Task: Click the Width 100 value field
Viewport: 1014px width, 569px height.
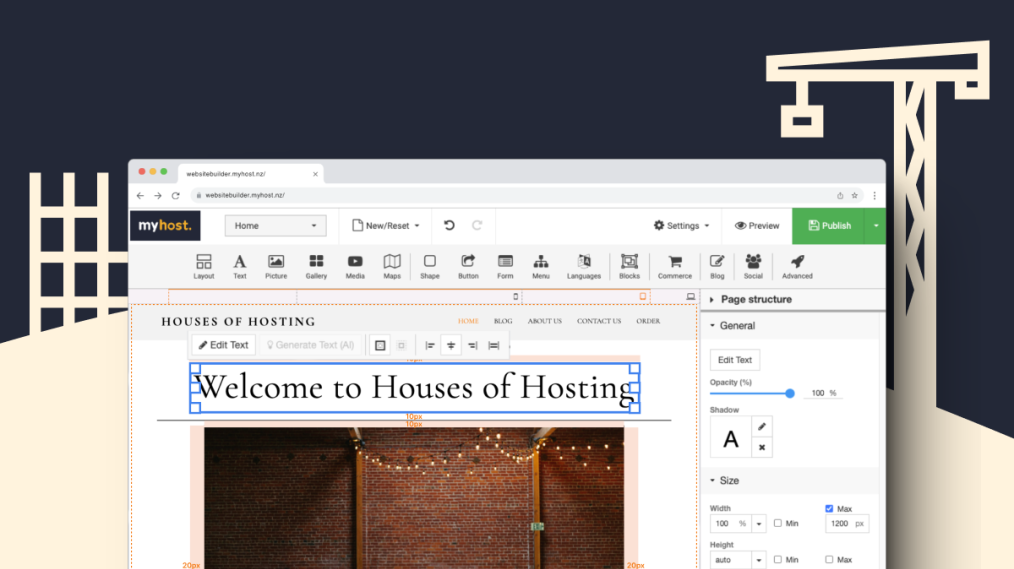Action: [x=722, y=524]
